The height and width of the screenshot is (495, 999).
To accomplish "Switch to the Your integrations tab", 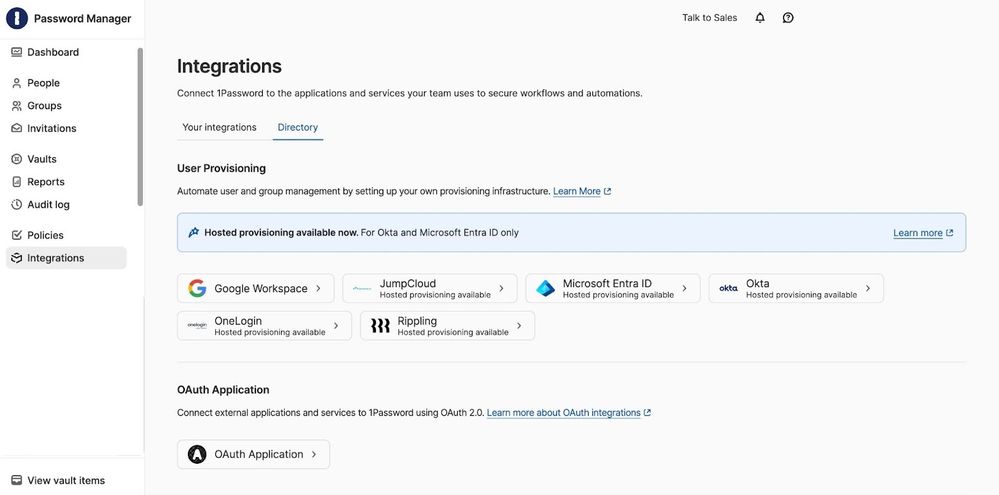I will pos(219,128).
